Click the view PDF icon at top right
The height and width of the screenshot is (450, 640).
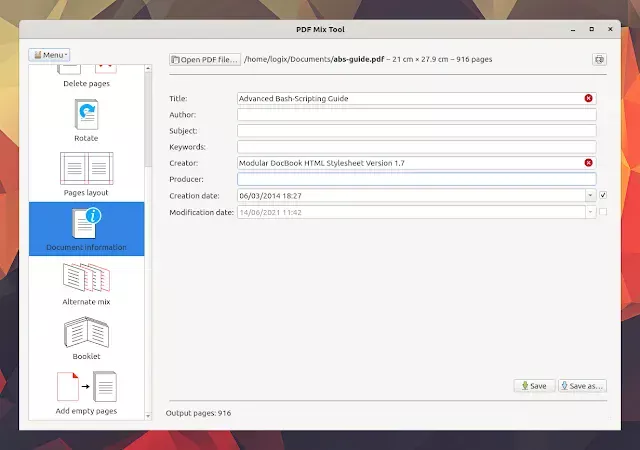click(x=599, y=60)
